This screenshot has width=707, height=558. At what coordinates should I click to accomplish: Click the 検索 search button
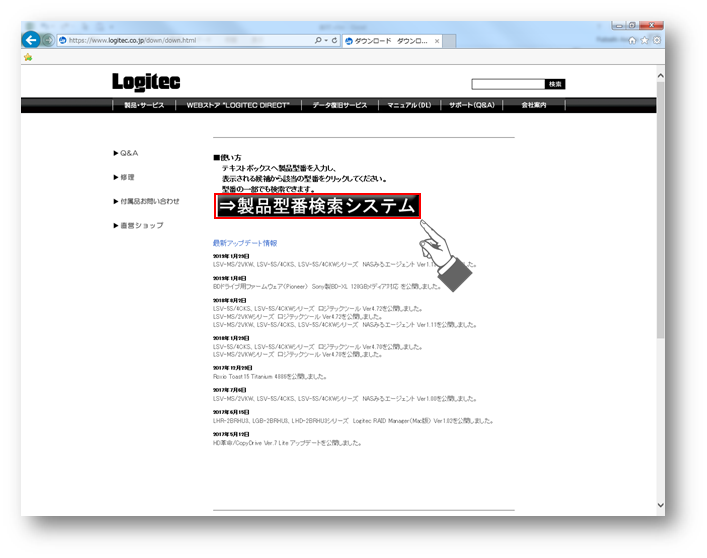tap(555, 84)
